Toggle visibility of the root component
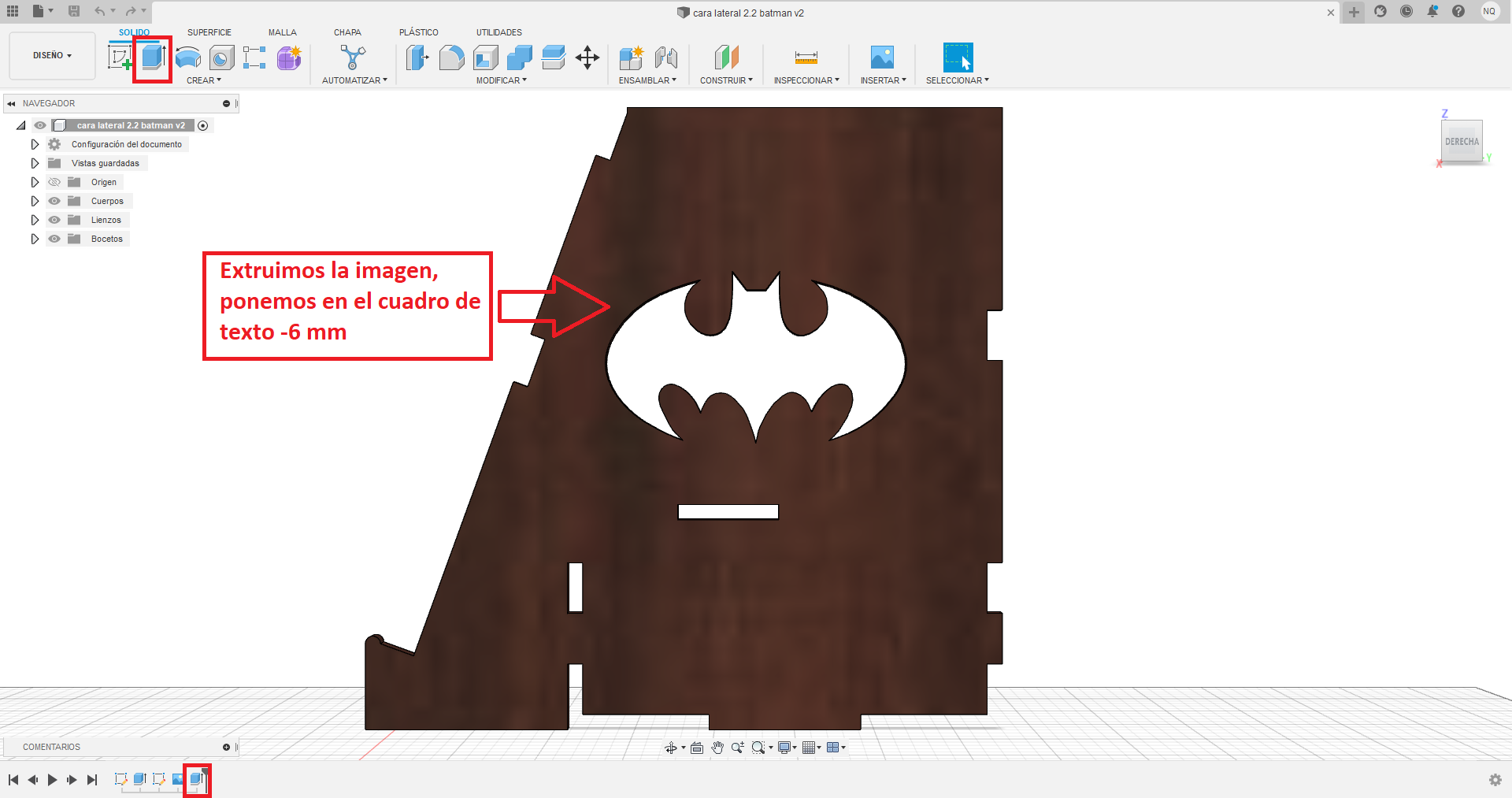 (40, 125)
